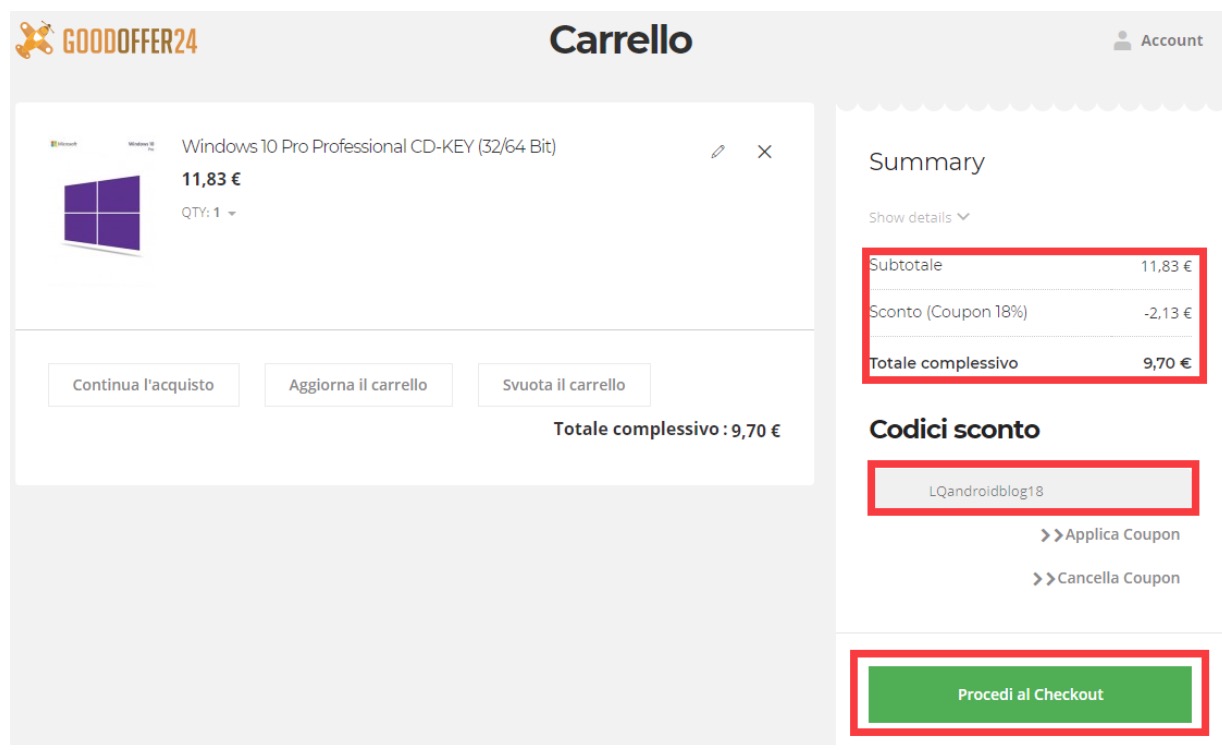Open the Windows 10 Pro Professional CD-KEY title

click(x=369, y=147)
